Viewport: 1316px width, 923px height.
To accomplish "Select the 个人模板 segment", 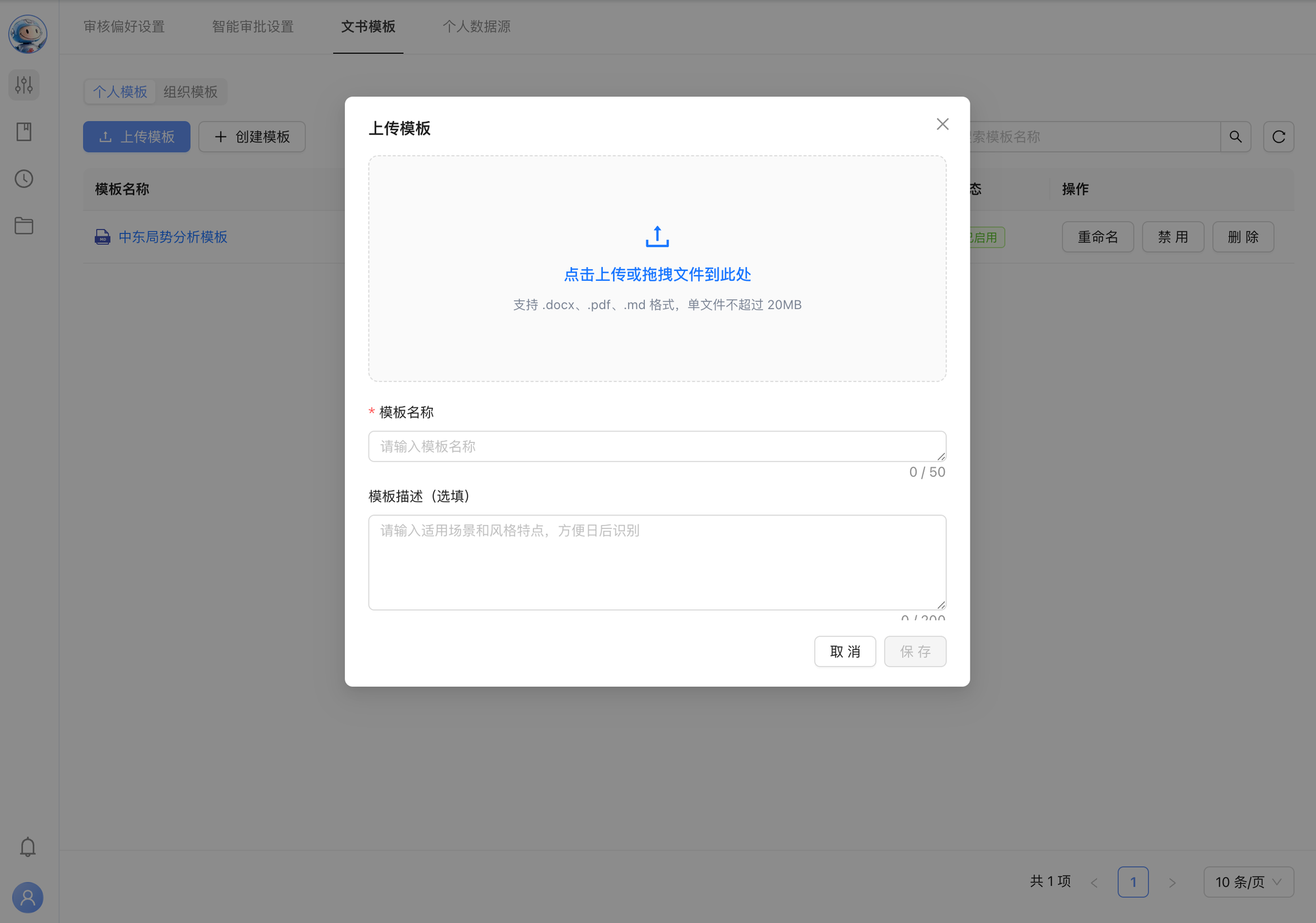I will pyautogui.click(x=120, y=91).
